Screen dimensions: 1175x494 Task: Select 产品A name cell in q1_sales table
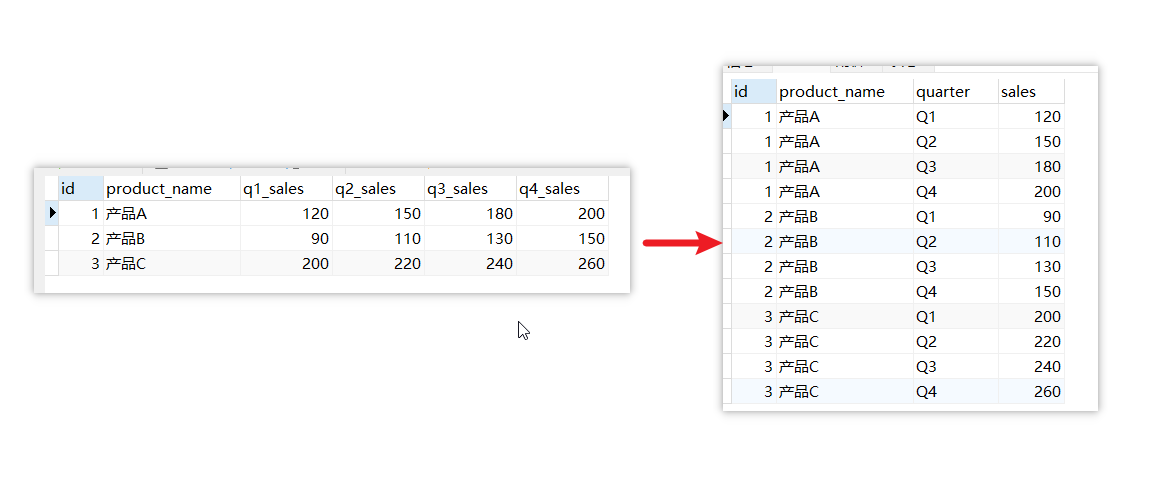pyautogui.click(x=172, y=214)
